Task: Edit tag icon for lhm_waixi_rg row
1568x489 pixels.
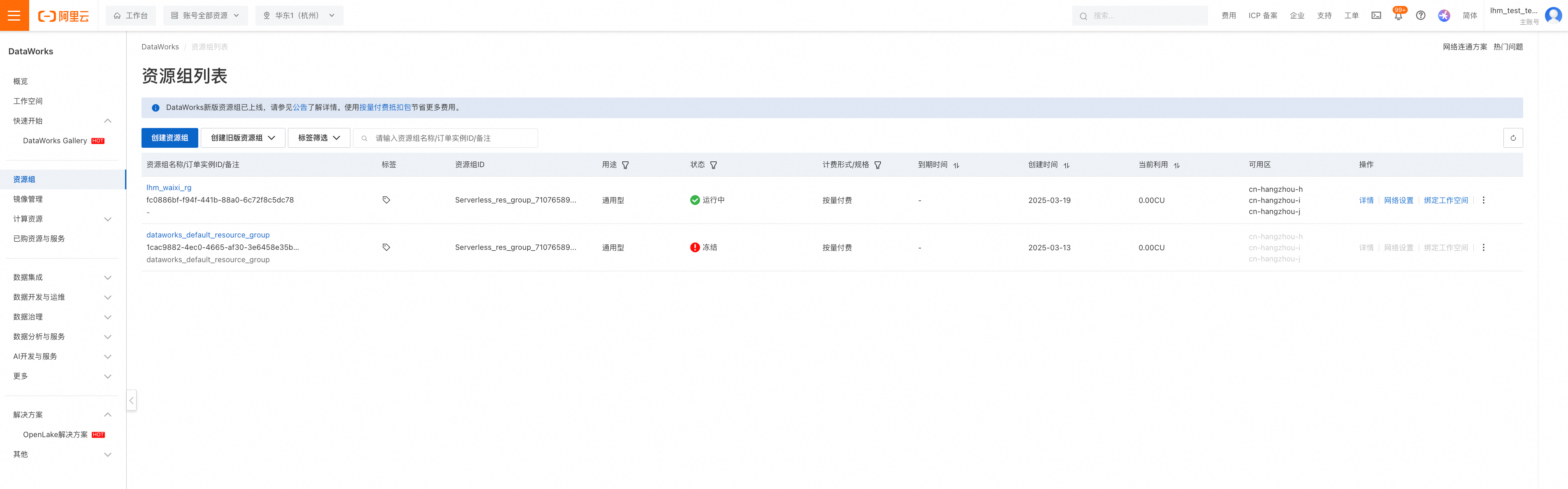Action: [x=386, y=200]
